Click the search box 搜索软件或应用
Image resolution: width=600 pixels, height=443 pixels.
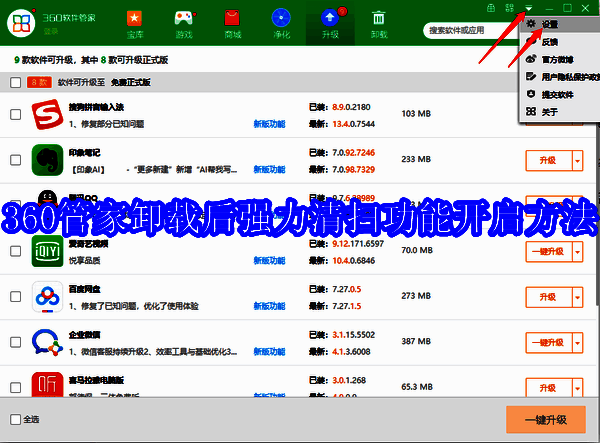[469, 30]
